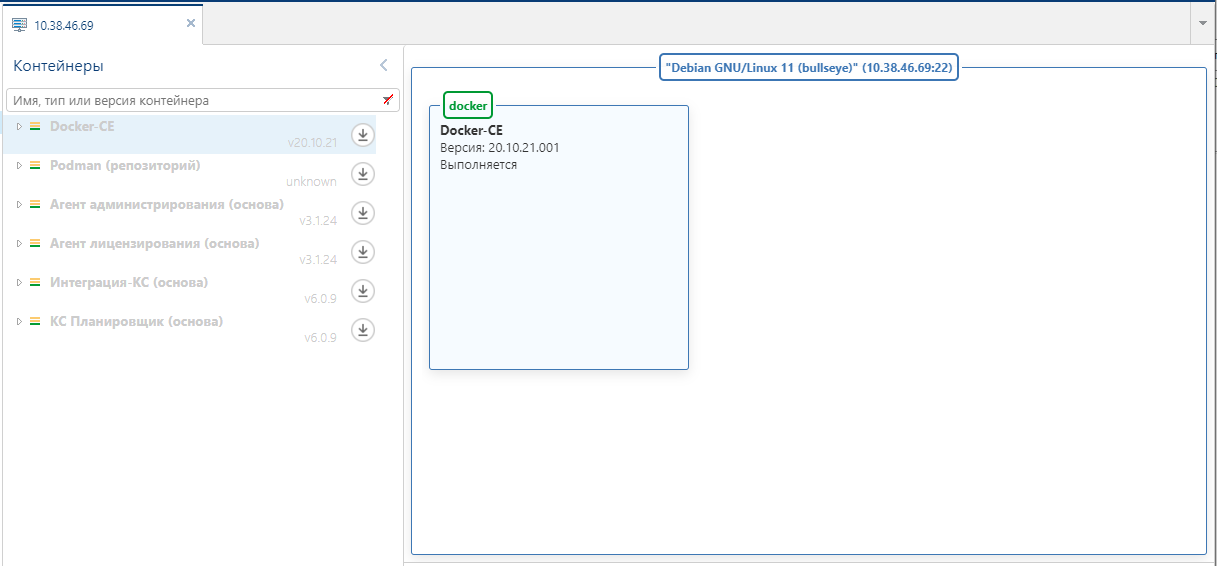Click the download icon for Docker-CE

[x=363, y=135]
